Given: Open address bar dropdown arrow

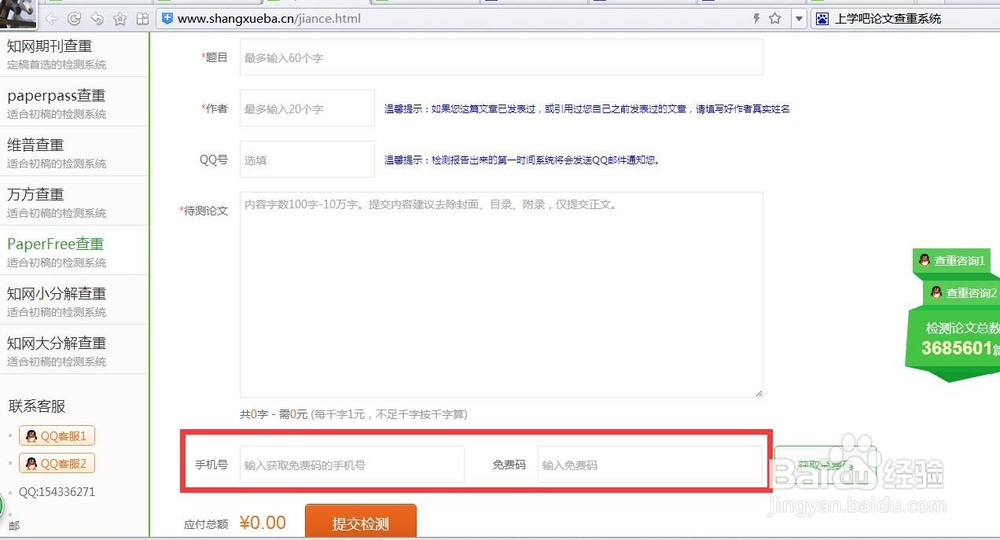Looking at the screenshot, I should point(798,19).
